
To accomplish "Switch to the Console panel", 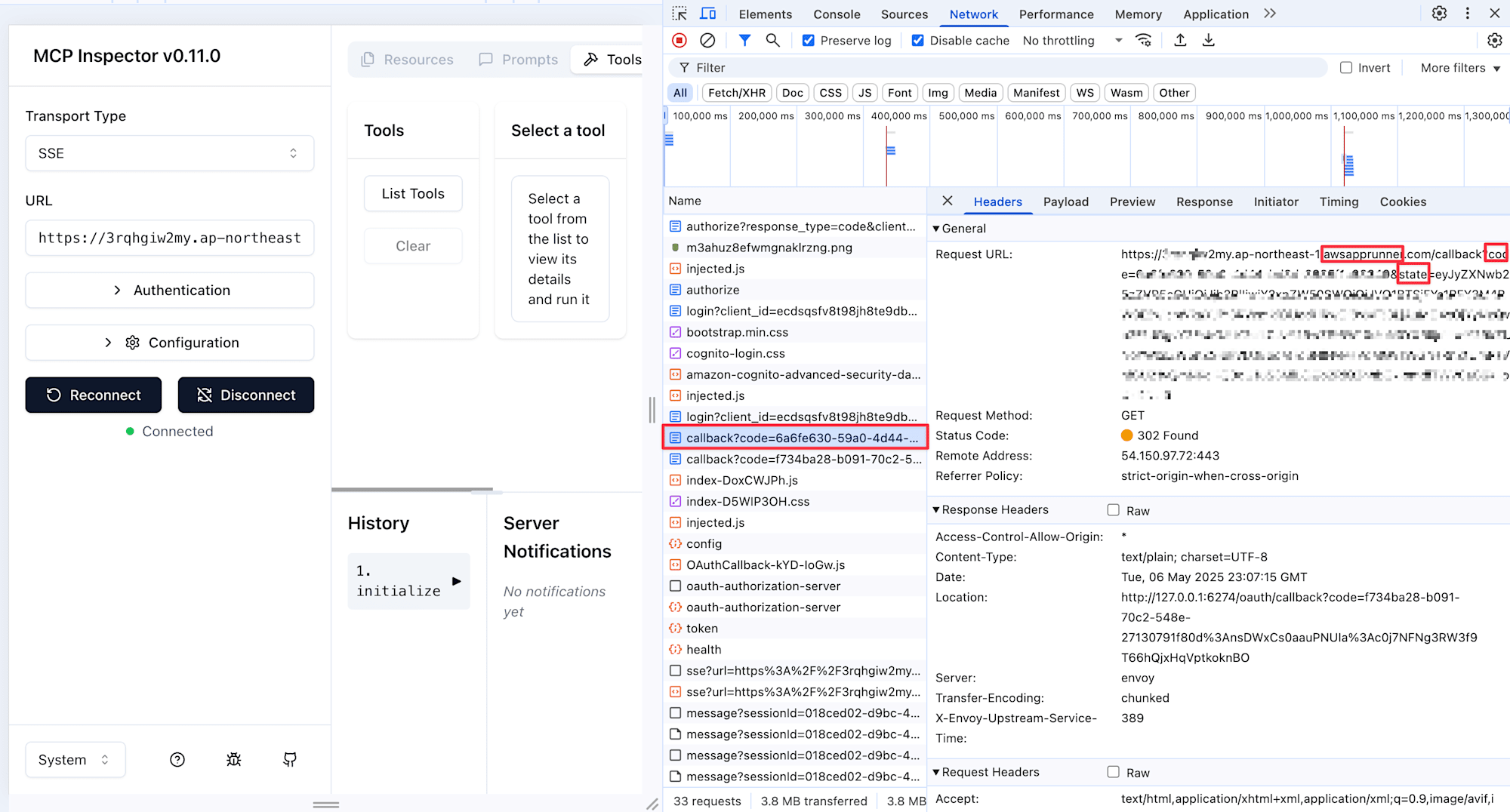I will point(837,14).
